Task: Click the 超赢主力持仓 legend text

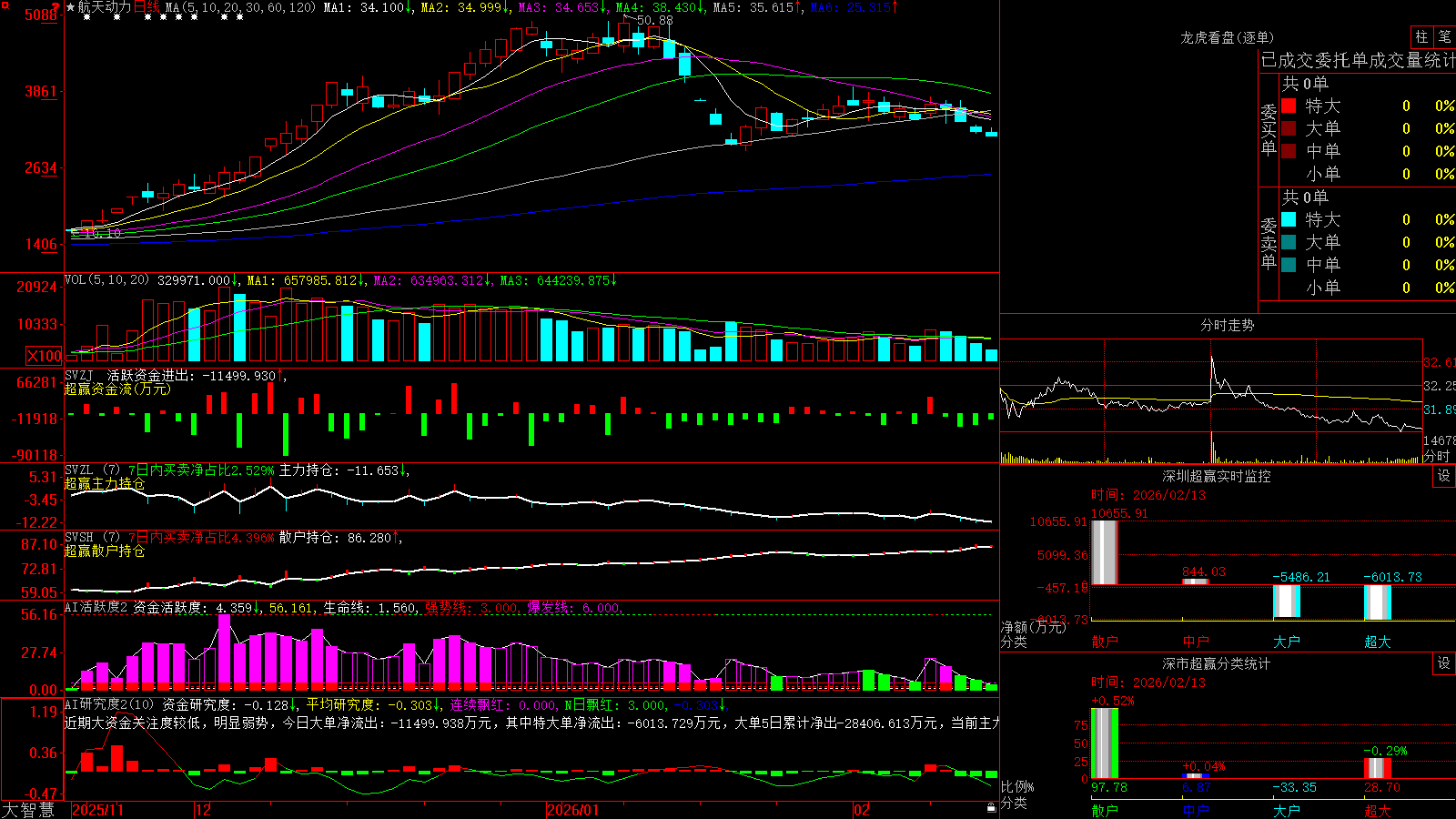Action: 105,483
